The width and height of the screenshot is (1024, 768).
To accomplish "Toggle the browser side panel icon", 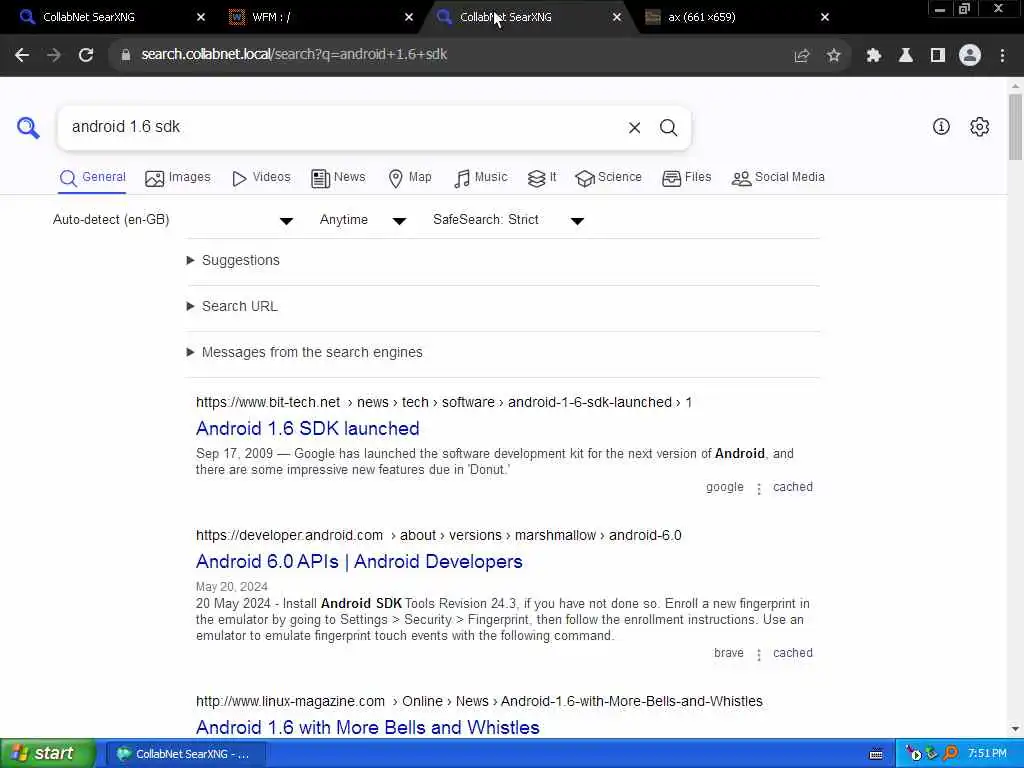I will pyautogui.click(x=937, y=56).
